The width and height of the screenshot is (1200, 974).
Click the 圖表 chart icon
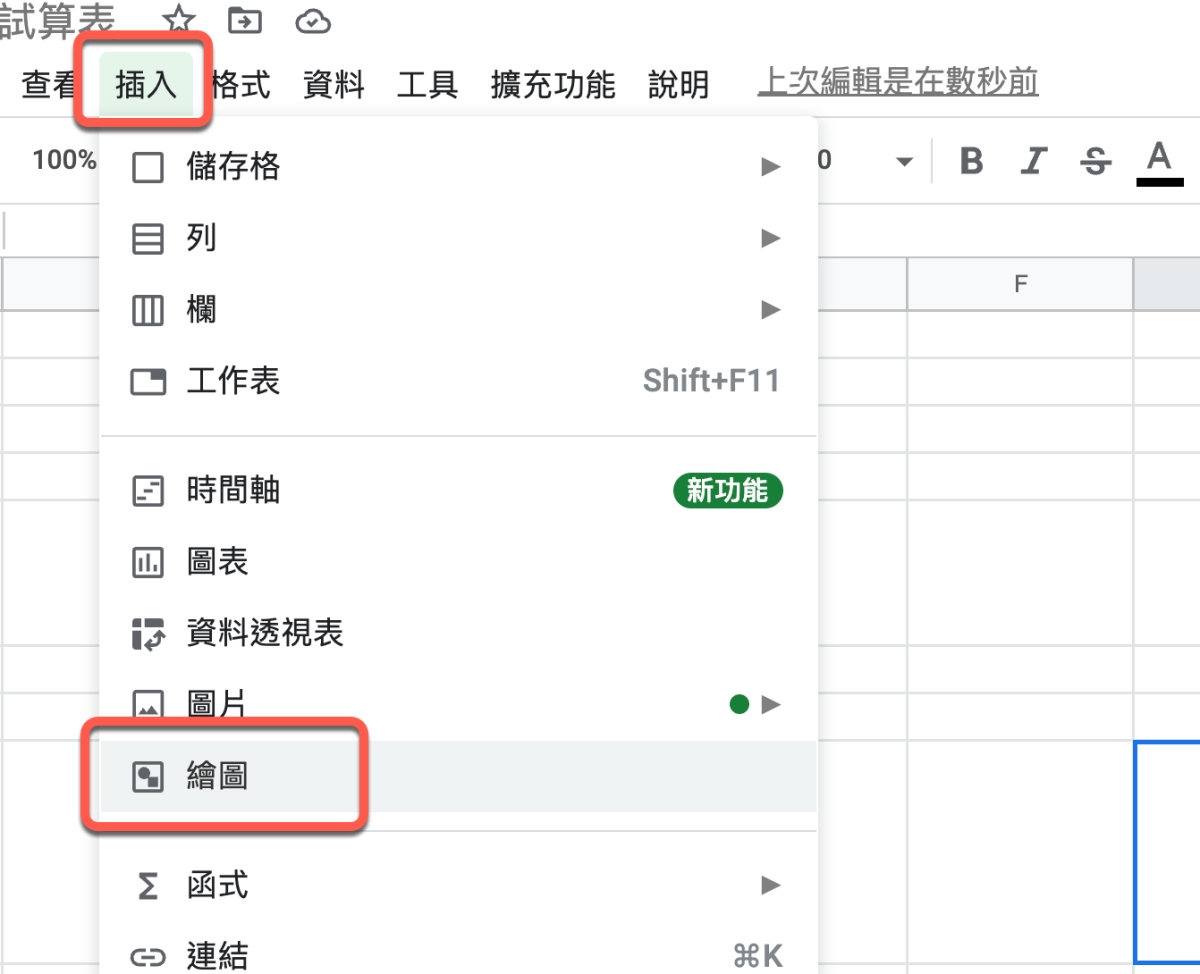coord(148,563)
